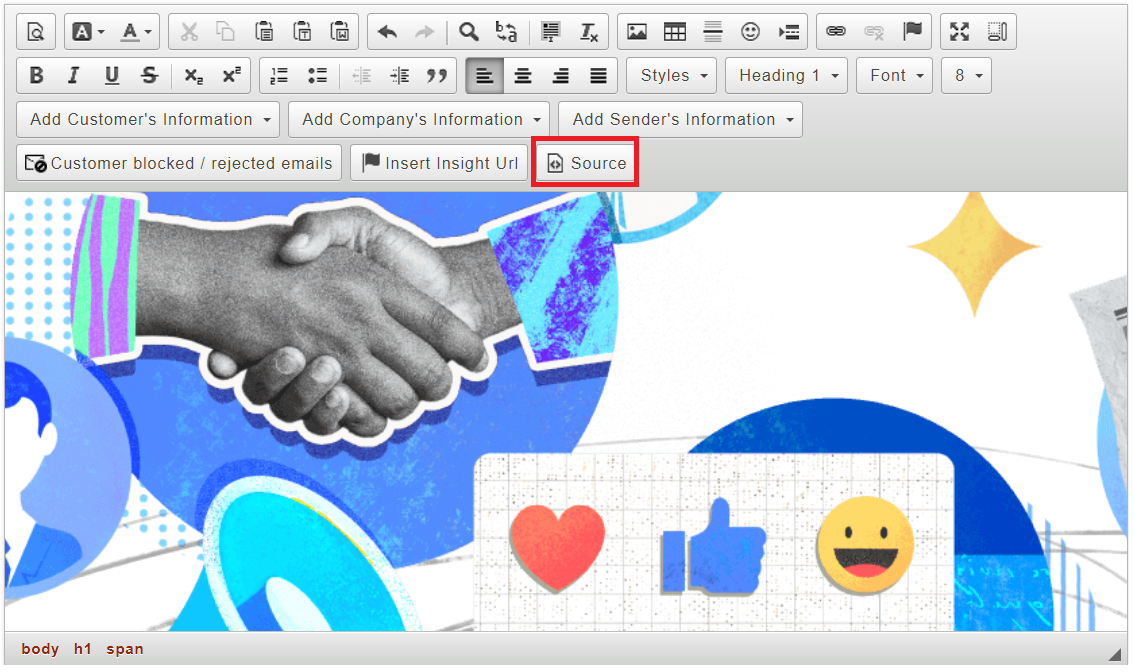Insert a numbered list
The width and height of the screenshot is (1134, 672).
[x=279, y=76]
